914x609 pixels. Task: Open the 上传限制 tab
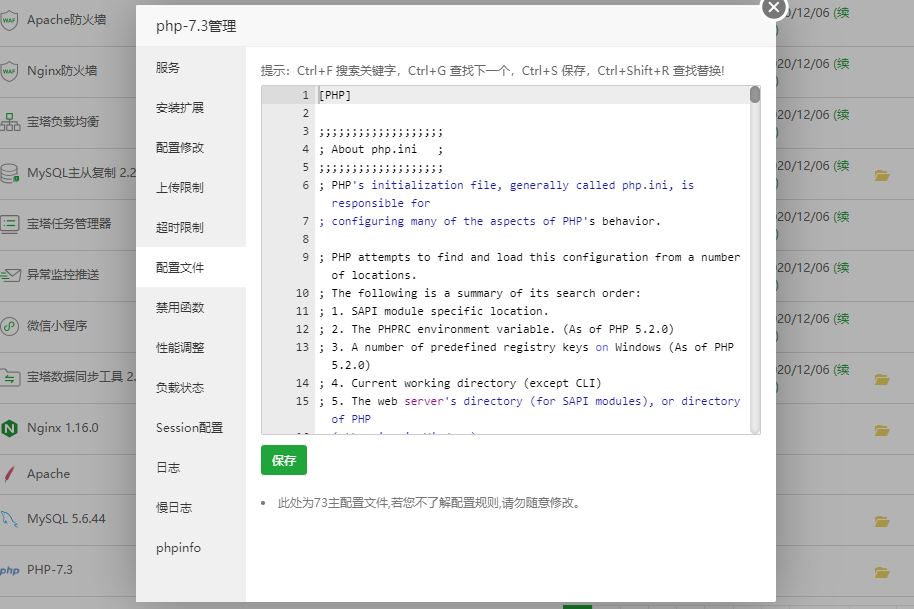pyautogui.click(x=191, y=188)
